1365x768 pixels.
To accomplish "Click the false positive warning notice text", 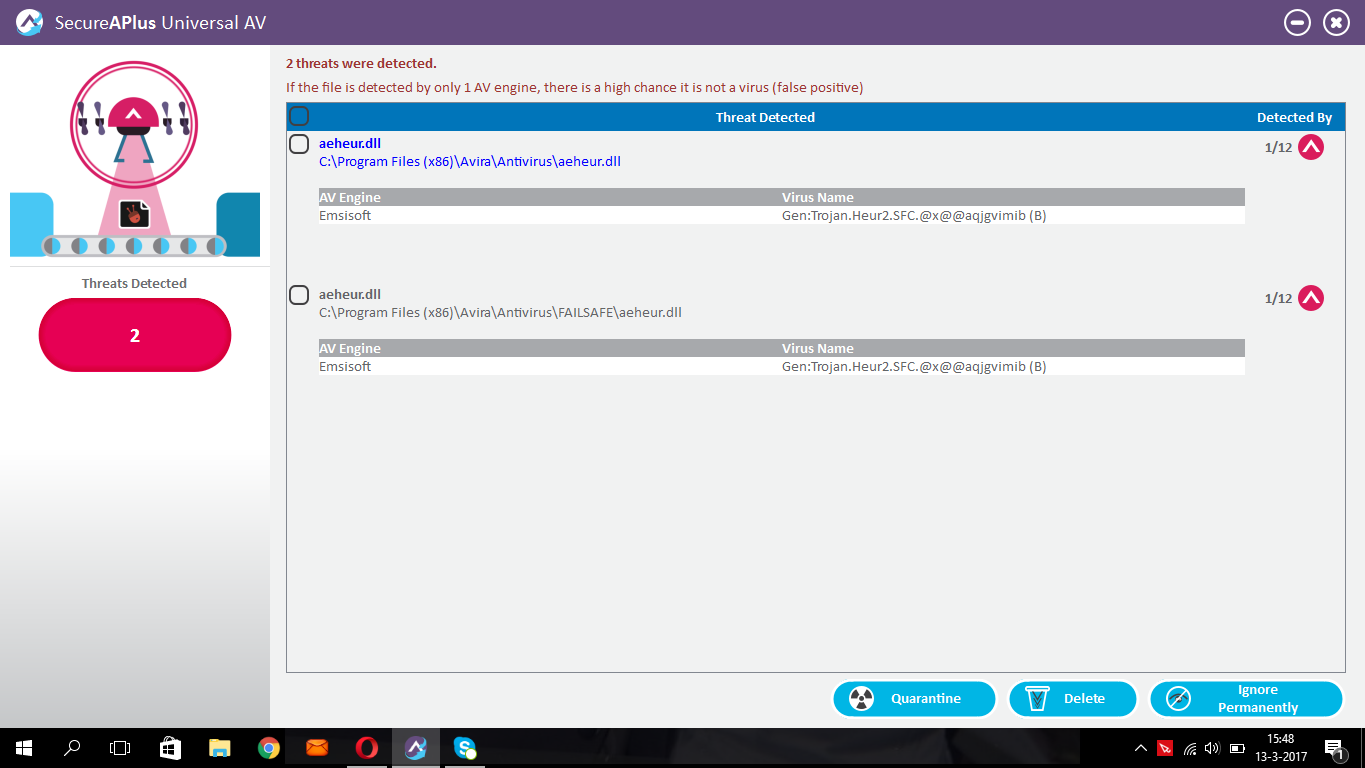I will coord(574,87).
